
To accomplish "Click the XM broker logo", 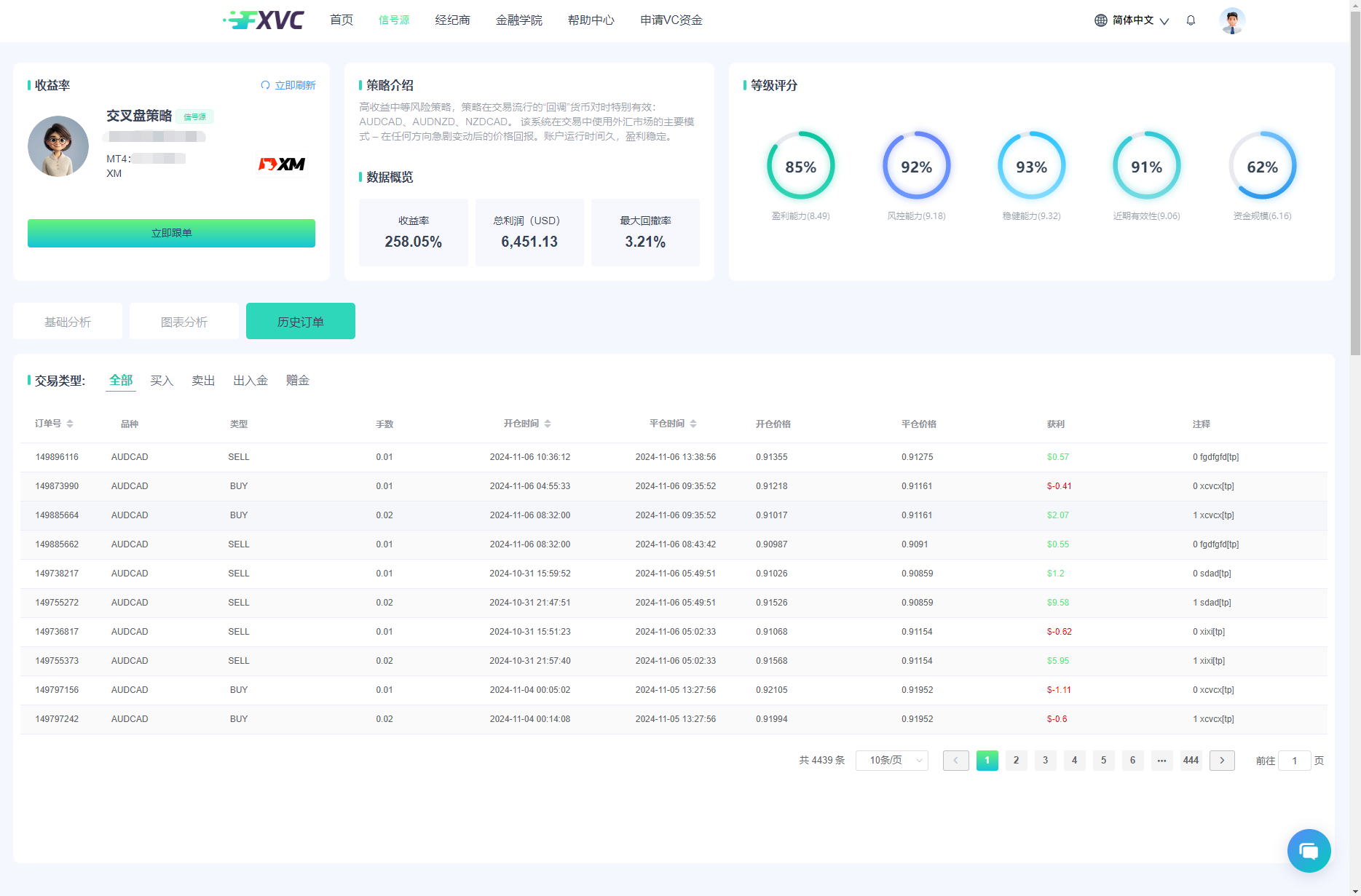I will [x=282, y=164].
